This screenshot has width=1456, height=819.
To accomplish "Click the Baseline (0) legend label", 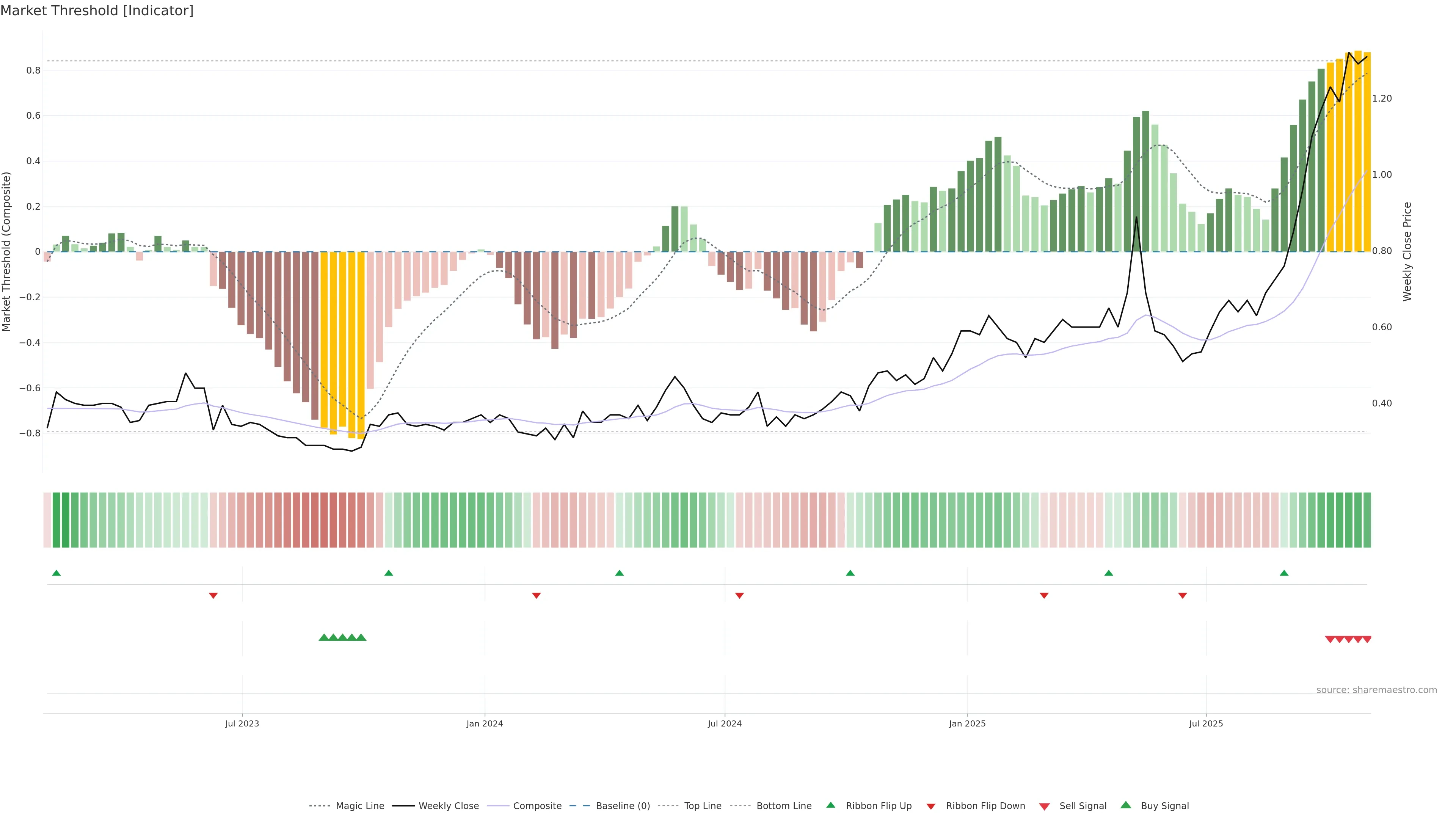I will click(622, 806).
